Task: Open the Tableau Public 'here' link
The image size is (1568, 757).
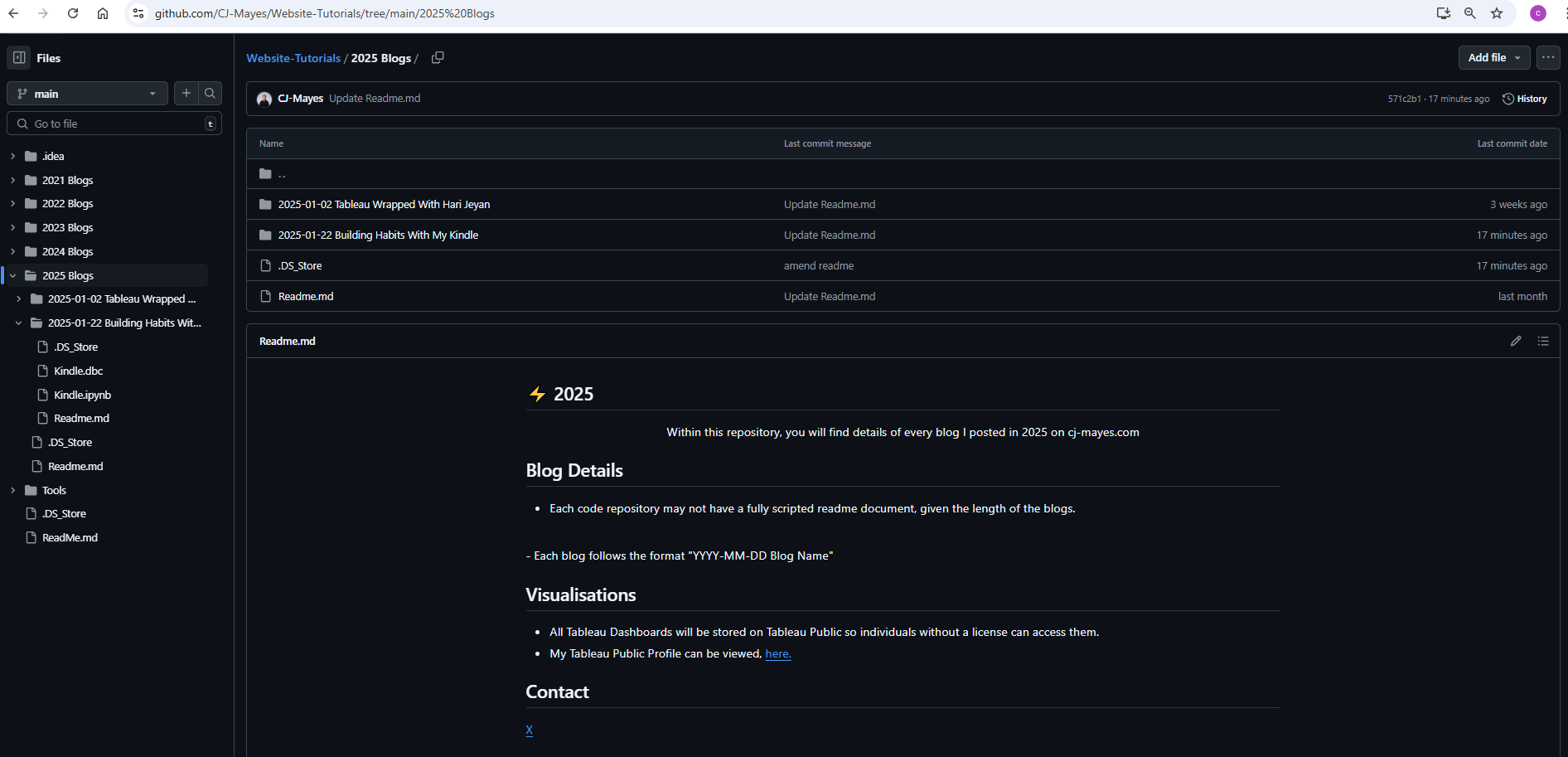Action: click(777, 653)
